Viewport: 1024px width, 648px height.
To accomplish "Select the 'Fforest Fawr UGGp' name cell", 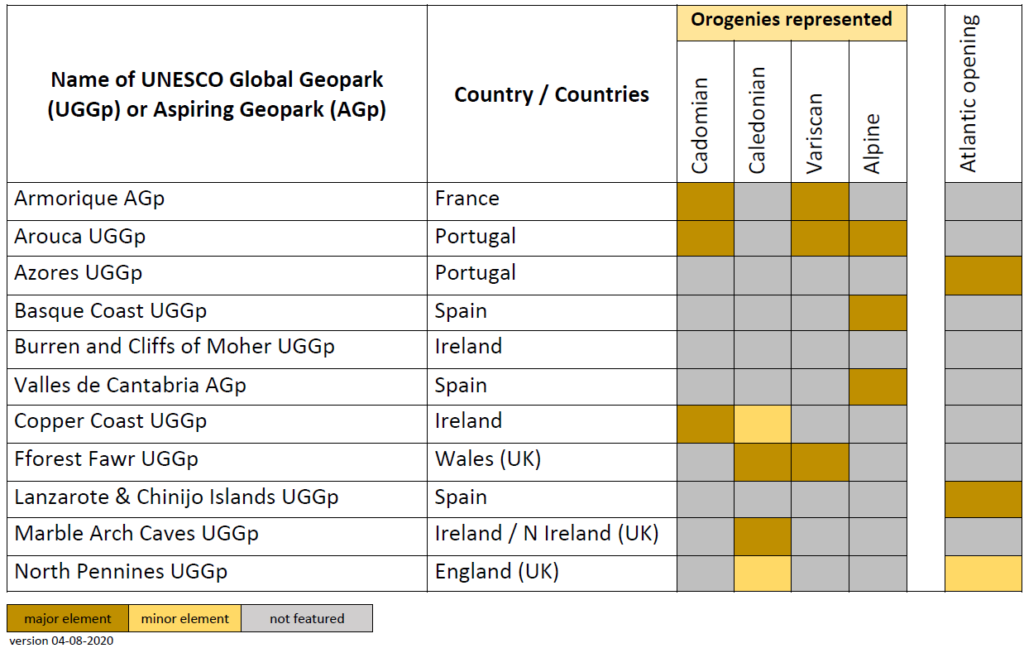I will 217,462.
